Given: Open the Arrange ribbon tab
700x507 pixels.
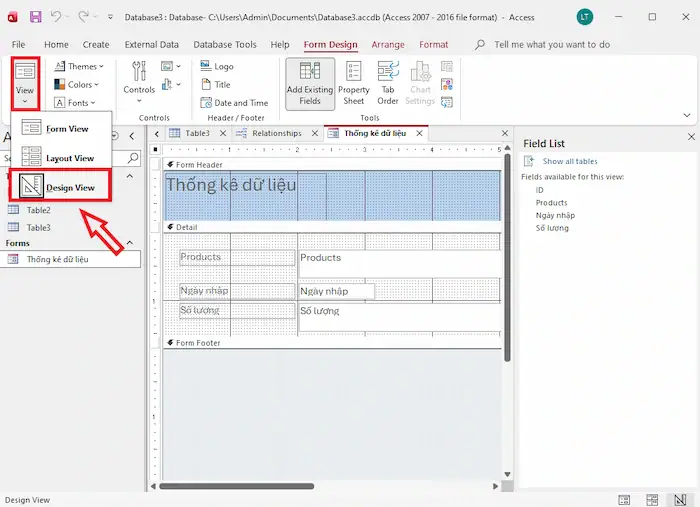Looking at the screenshot, I should coord(388,44).
